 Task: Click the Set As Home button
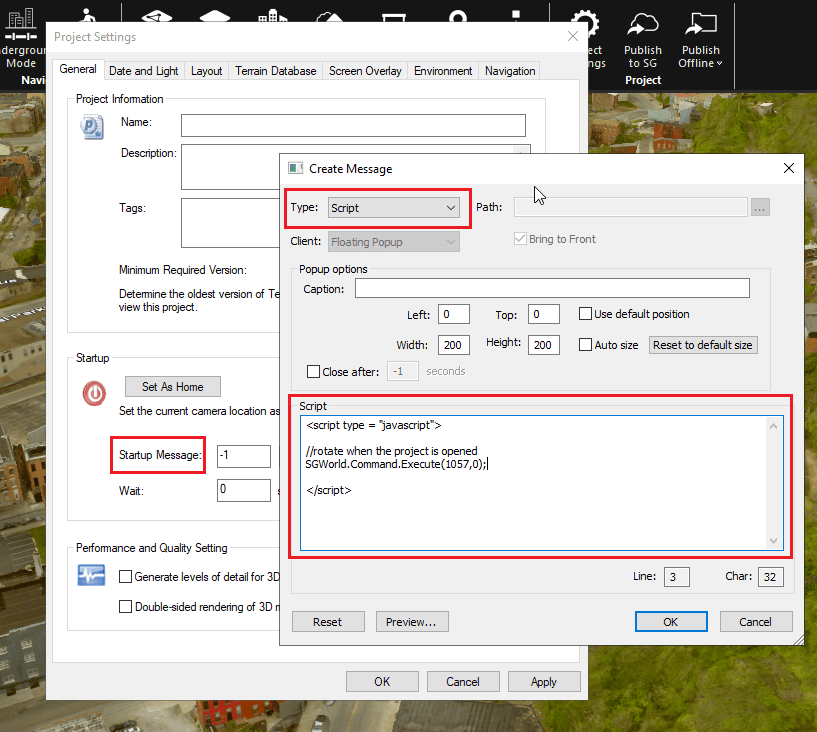(x=173, y=387)
